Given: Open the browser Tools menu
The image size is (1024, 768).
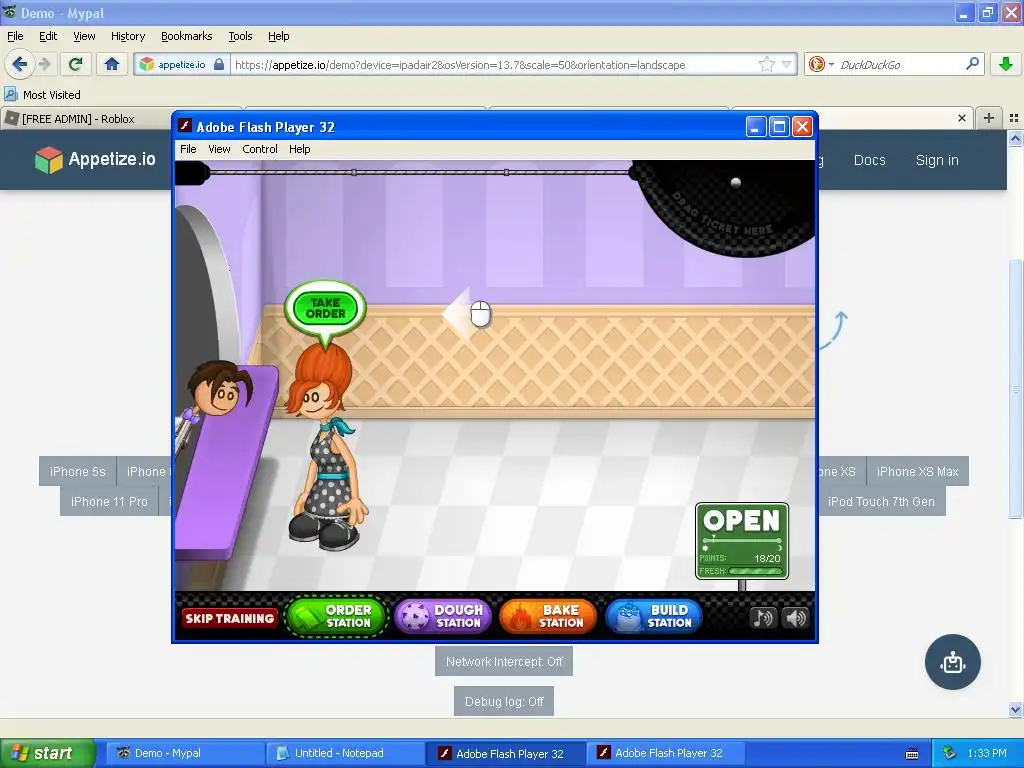Looking at the screenshot, I should point(240,36).
